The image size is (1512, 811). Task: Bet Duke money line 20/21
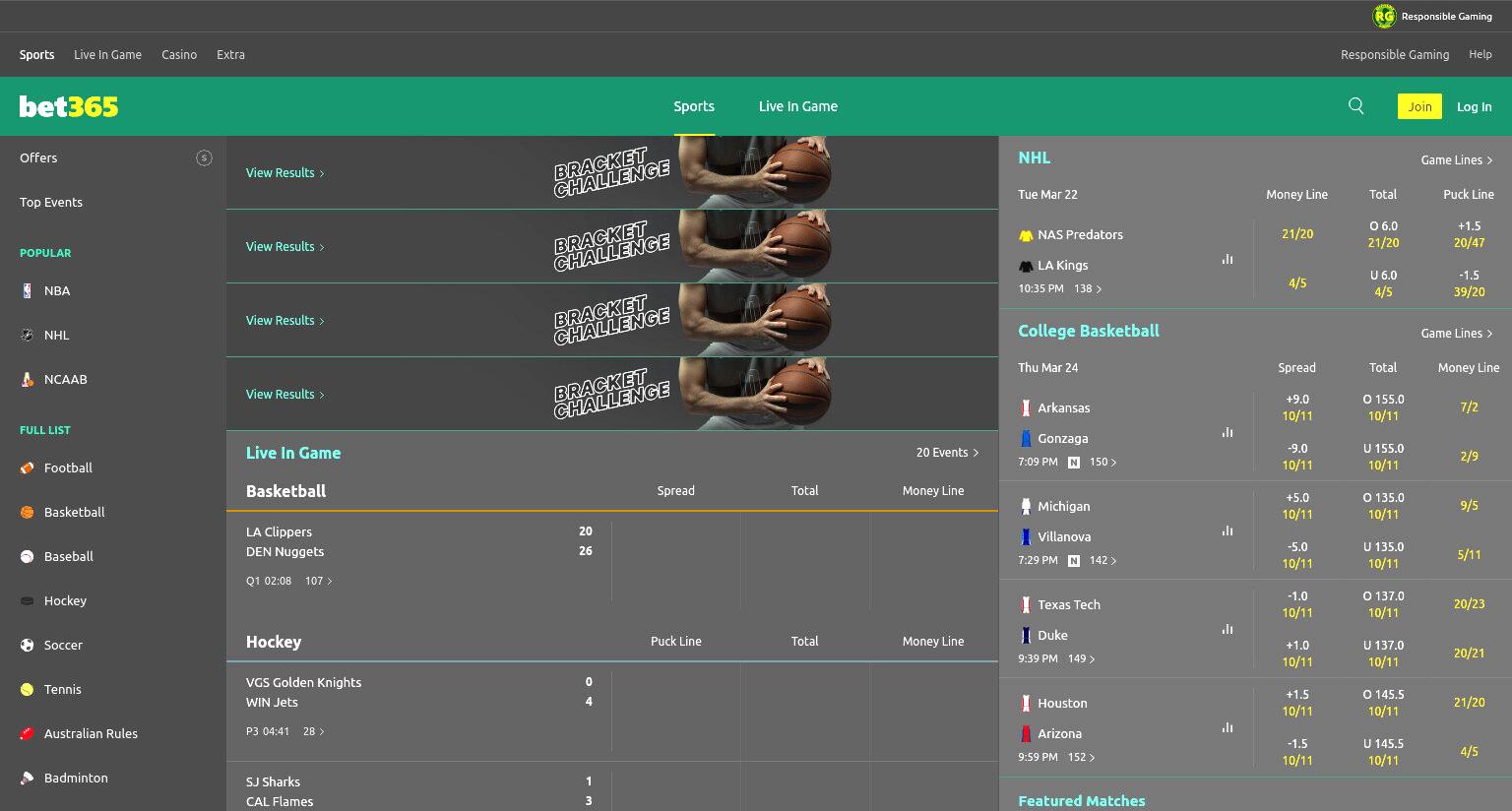tap(1469, 654)
